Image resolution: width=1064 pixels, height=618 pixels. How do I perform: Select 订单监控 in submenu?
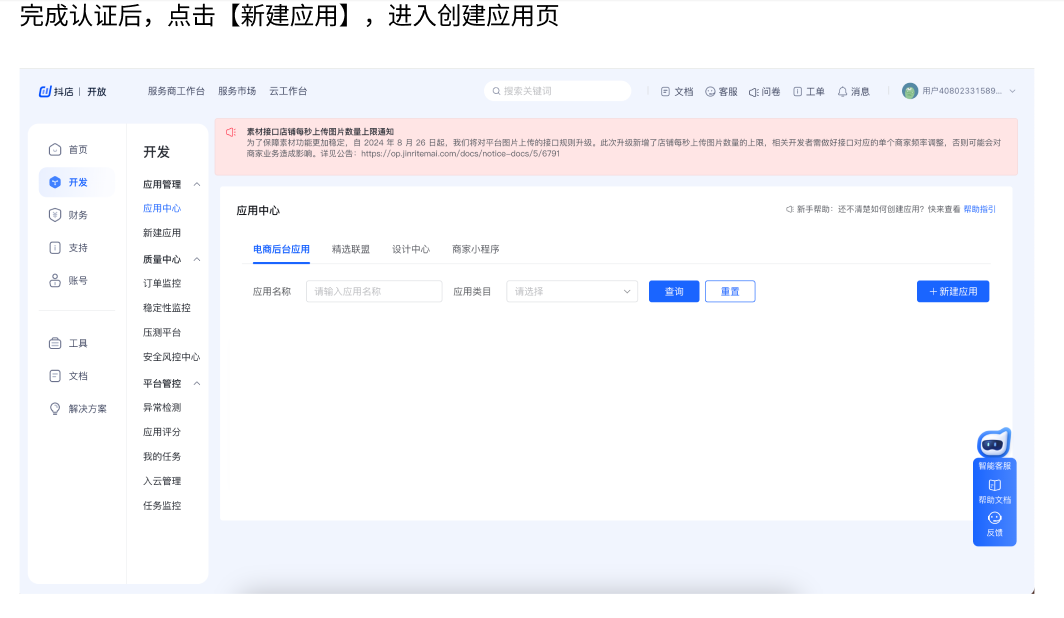point(162,283)
